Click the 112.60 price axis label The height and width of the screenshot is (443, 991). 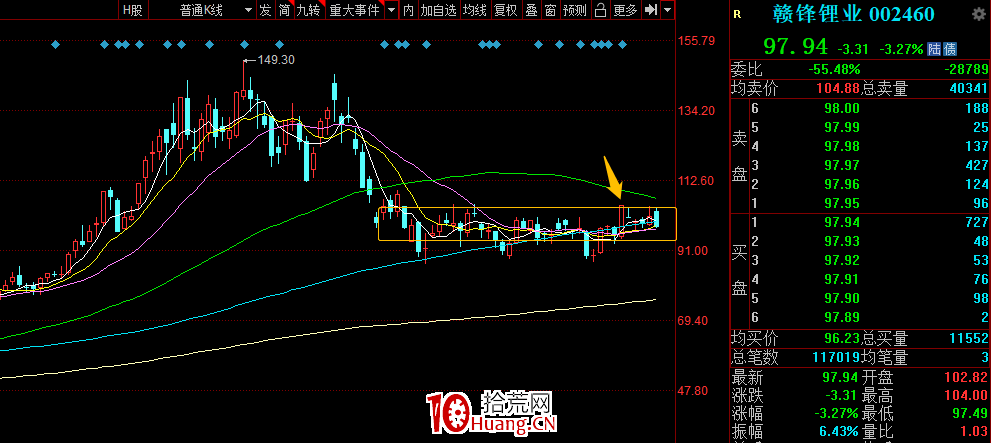click(697, 181)
